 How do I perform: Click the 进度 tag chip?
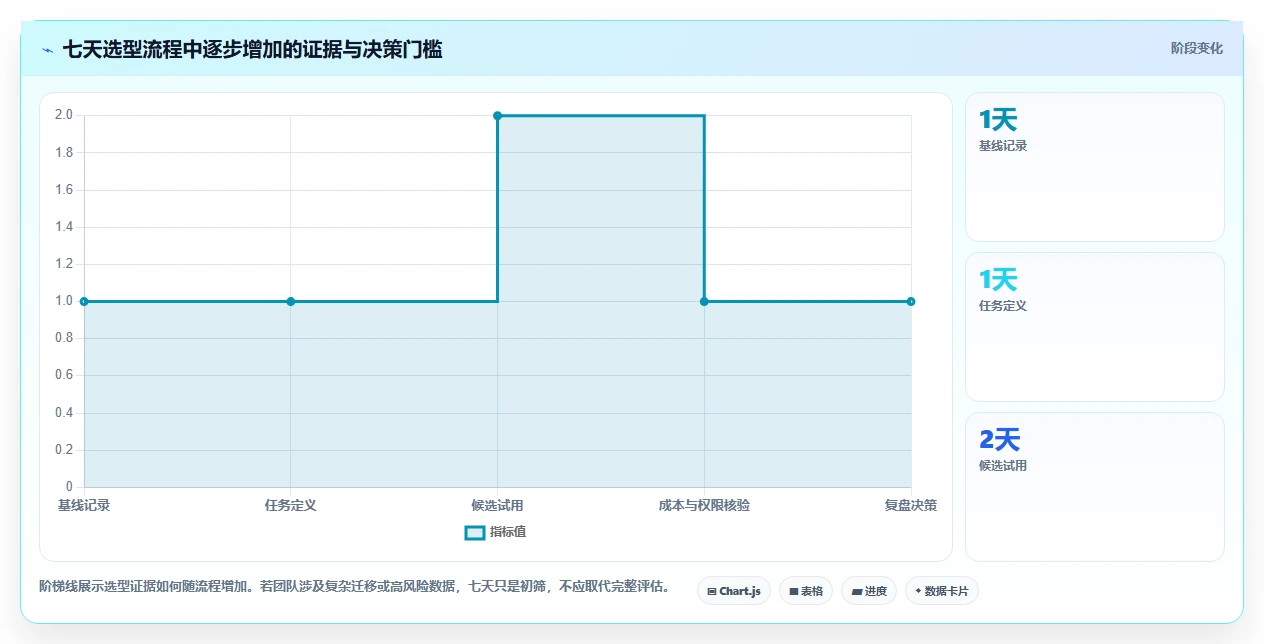(869, 591)
